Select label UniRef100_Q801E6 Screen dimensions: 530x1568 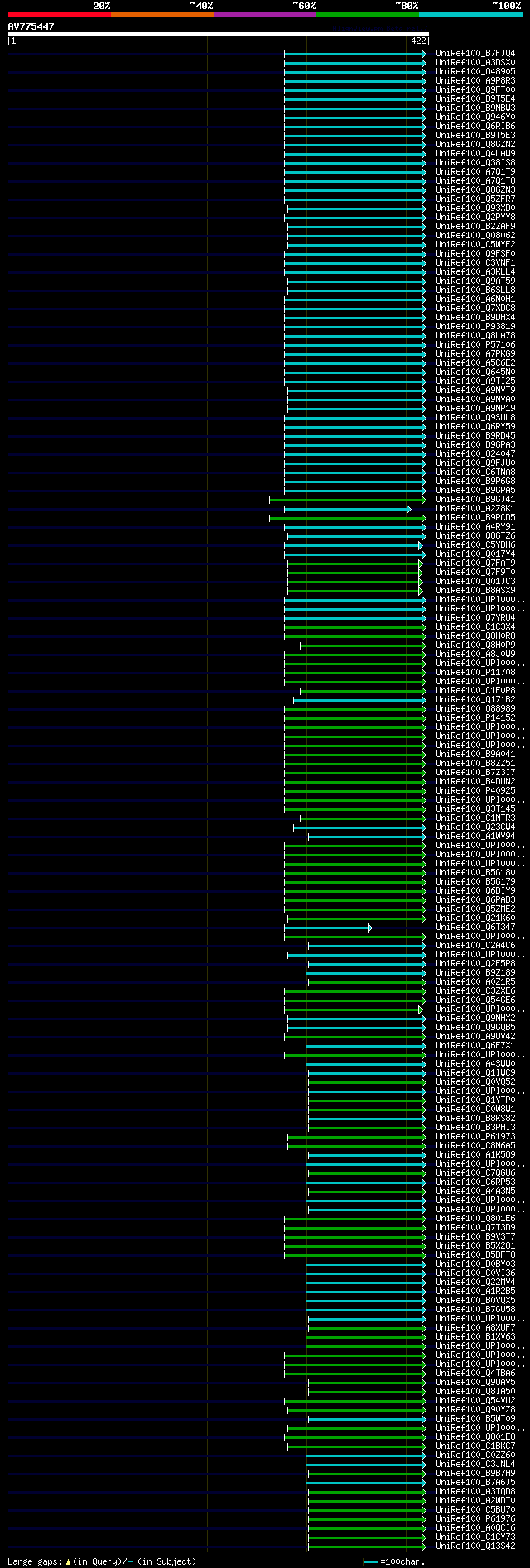(x=475, y=1219)
